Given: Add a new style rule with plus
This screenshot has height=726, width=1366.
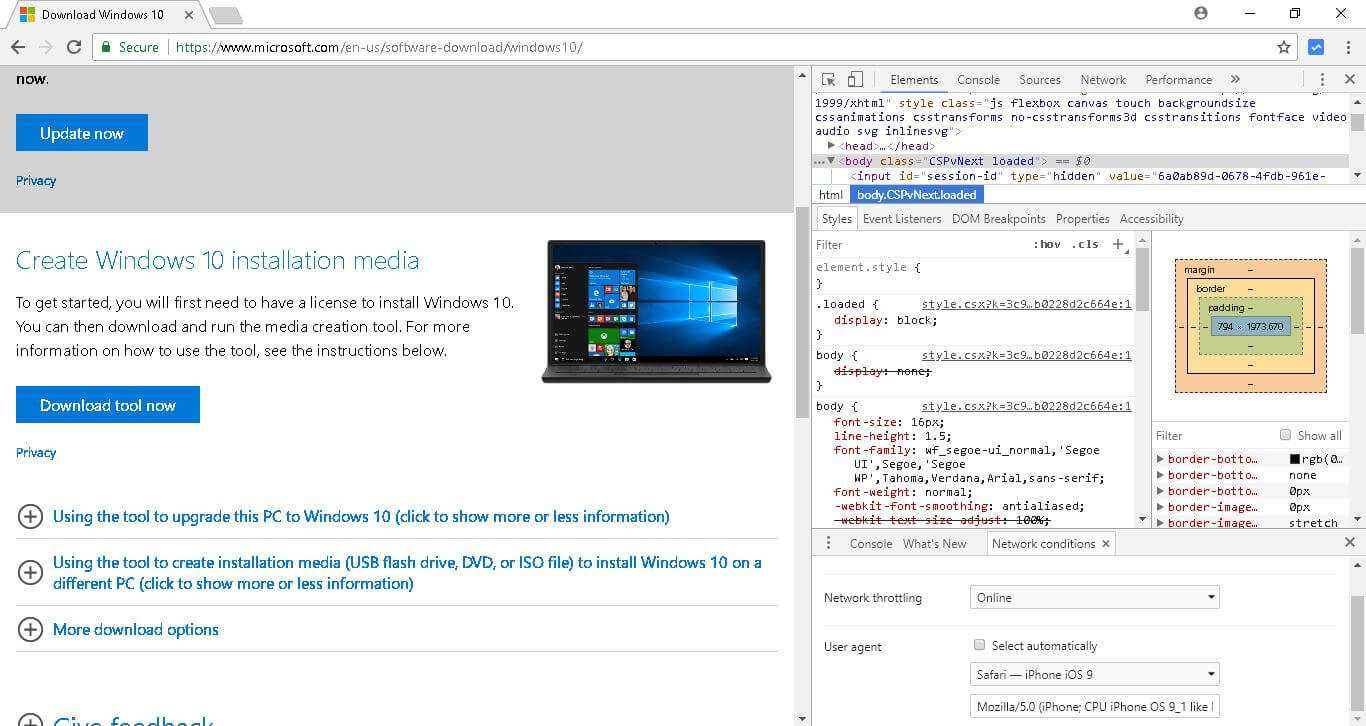Looking at the screenshot, I should point(1119,244).
